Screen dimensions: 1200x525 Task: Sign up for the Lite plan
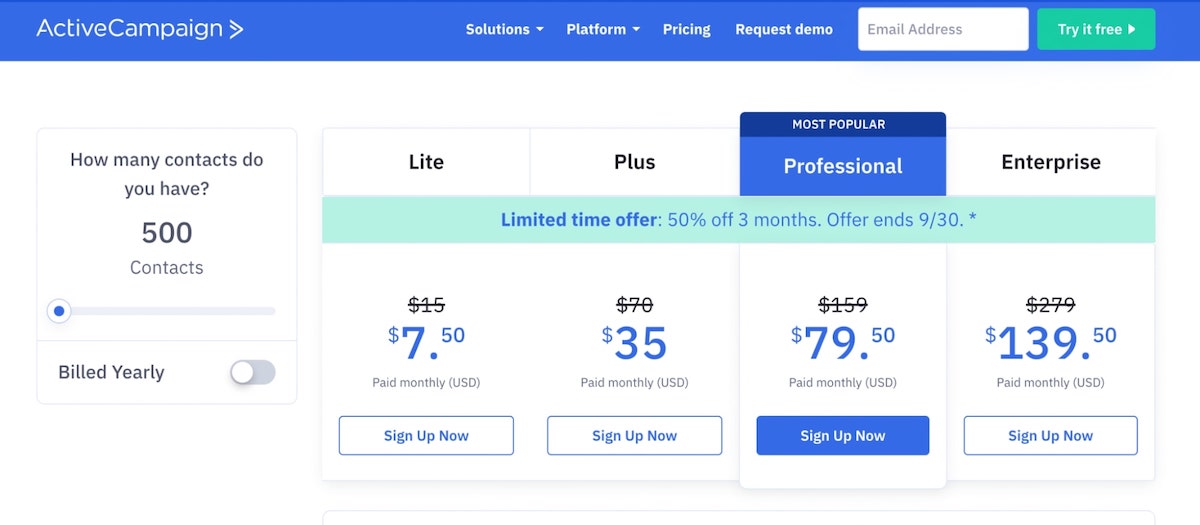click(x=426, y=436)
